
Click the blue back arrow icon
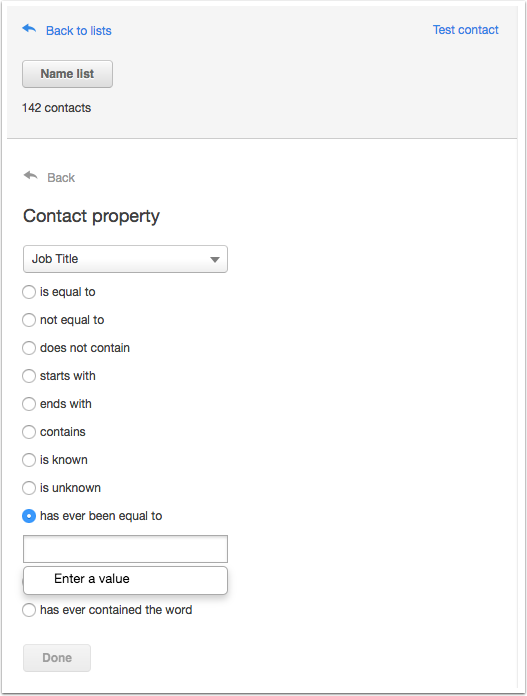pyautogui.click(x=29, y=29)
